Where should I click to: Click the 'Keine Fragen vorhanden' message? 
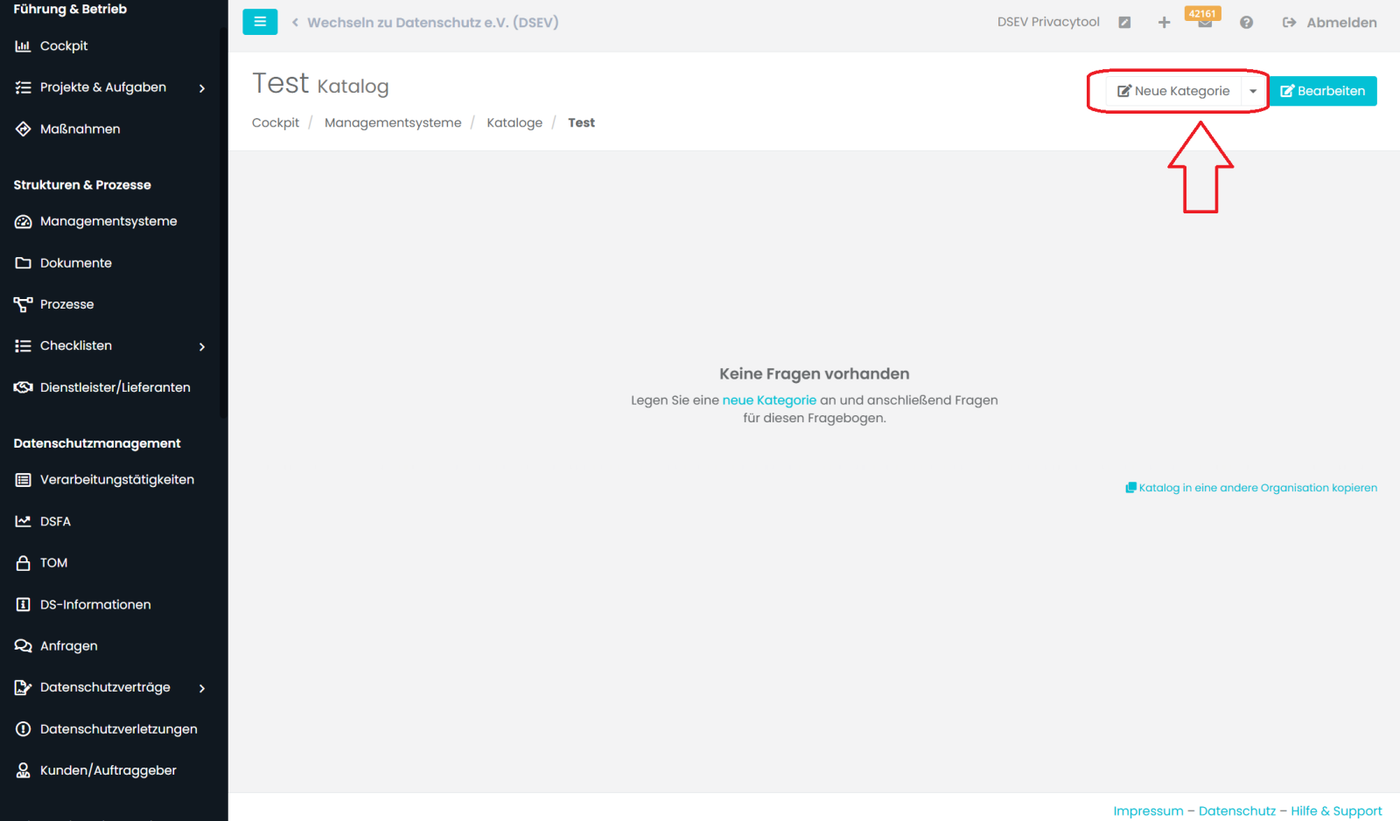[x=814, y=374]
